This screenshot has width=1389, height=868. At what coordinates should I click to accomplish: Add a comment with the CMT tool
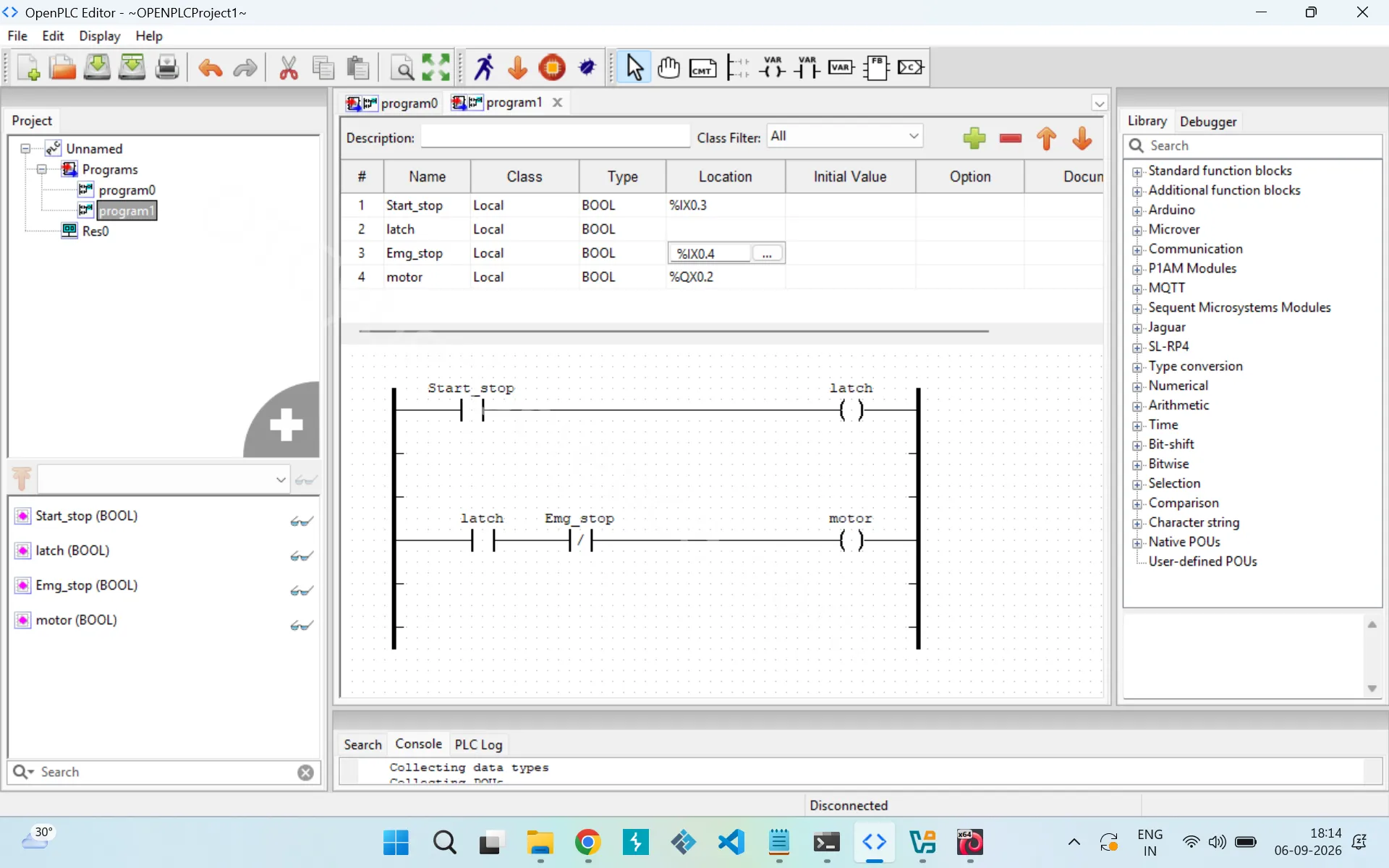tap(702, 68)
